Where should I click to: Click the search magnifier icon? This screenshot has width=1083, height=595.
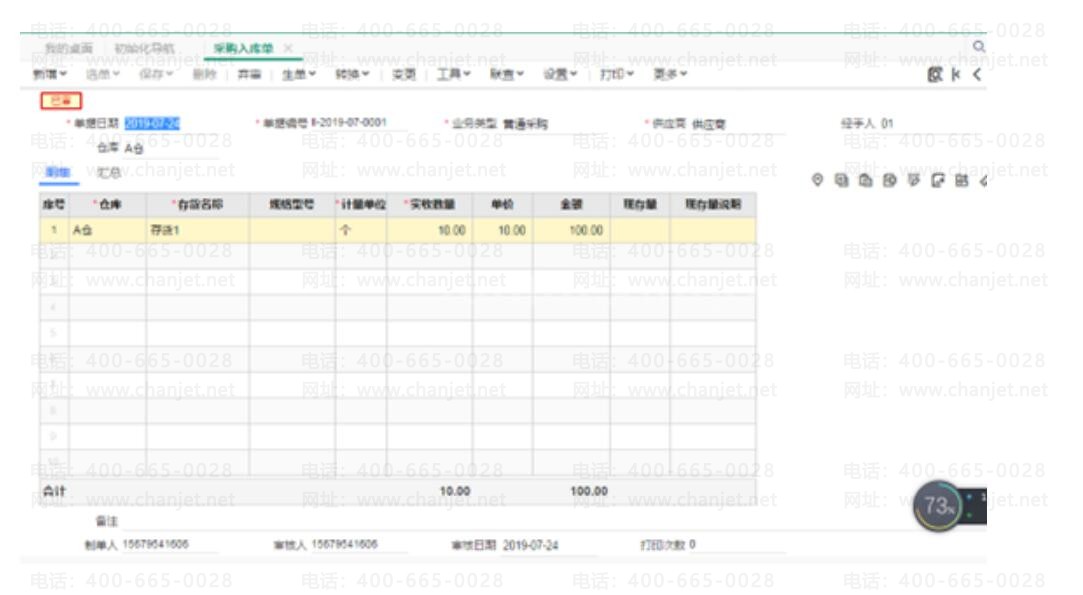point(979,46)
